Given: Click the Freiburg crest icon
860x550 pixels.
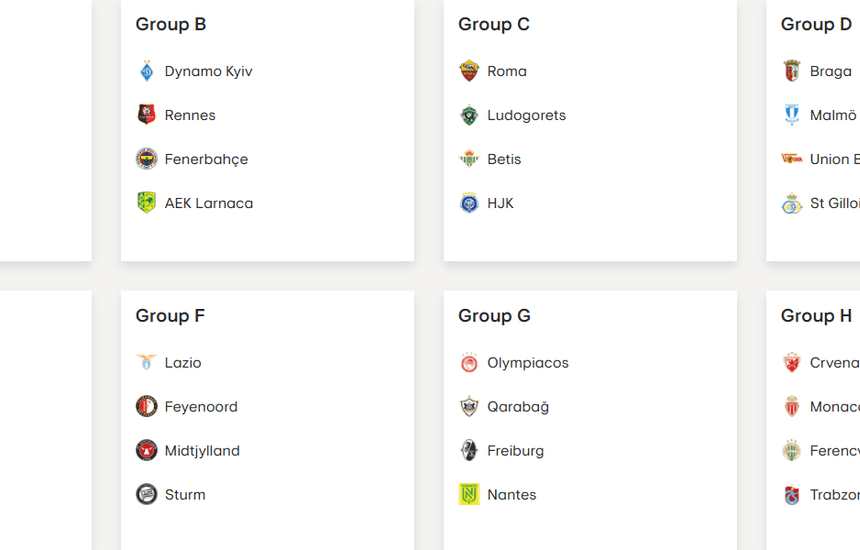Looking at the screenshot, I should pos(469,451).
